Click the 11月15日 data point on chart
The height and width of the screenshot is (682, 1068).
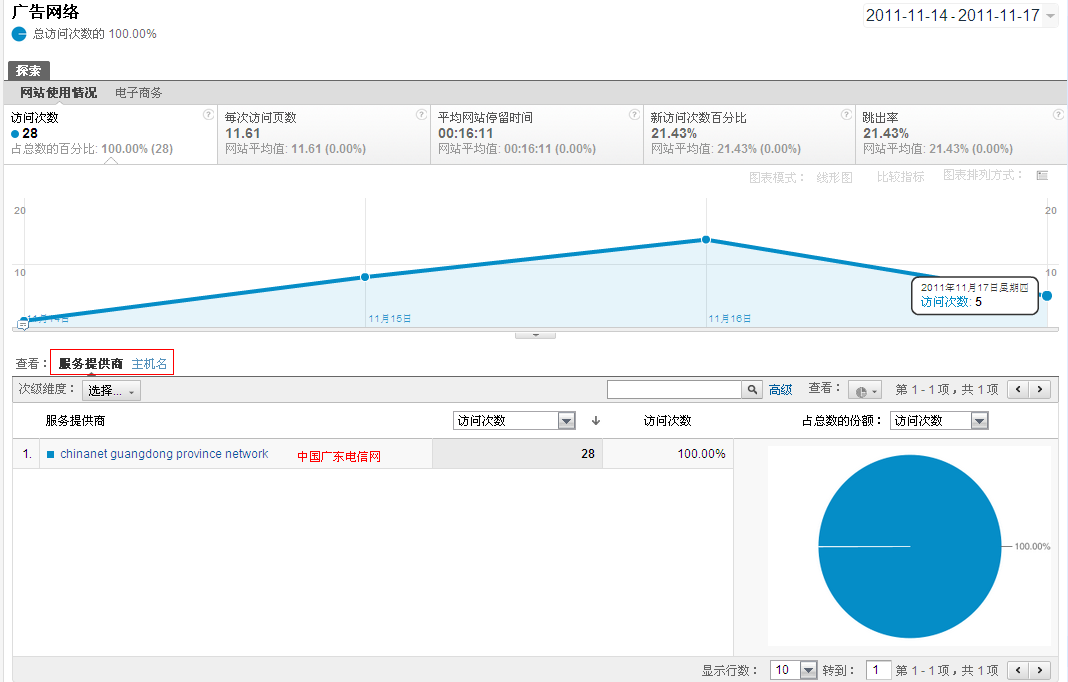pyautogui.click(x=365, y=277)
